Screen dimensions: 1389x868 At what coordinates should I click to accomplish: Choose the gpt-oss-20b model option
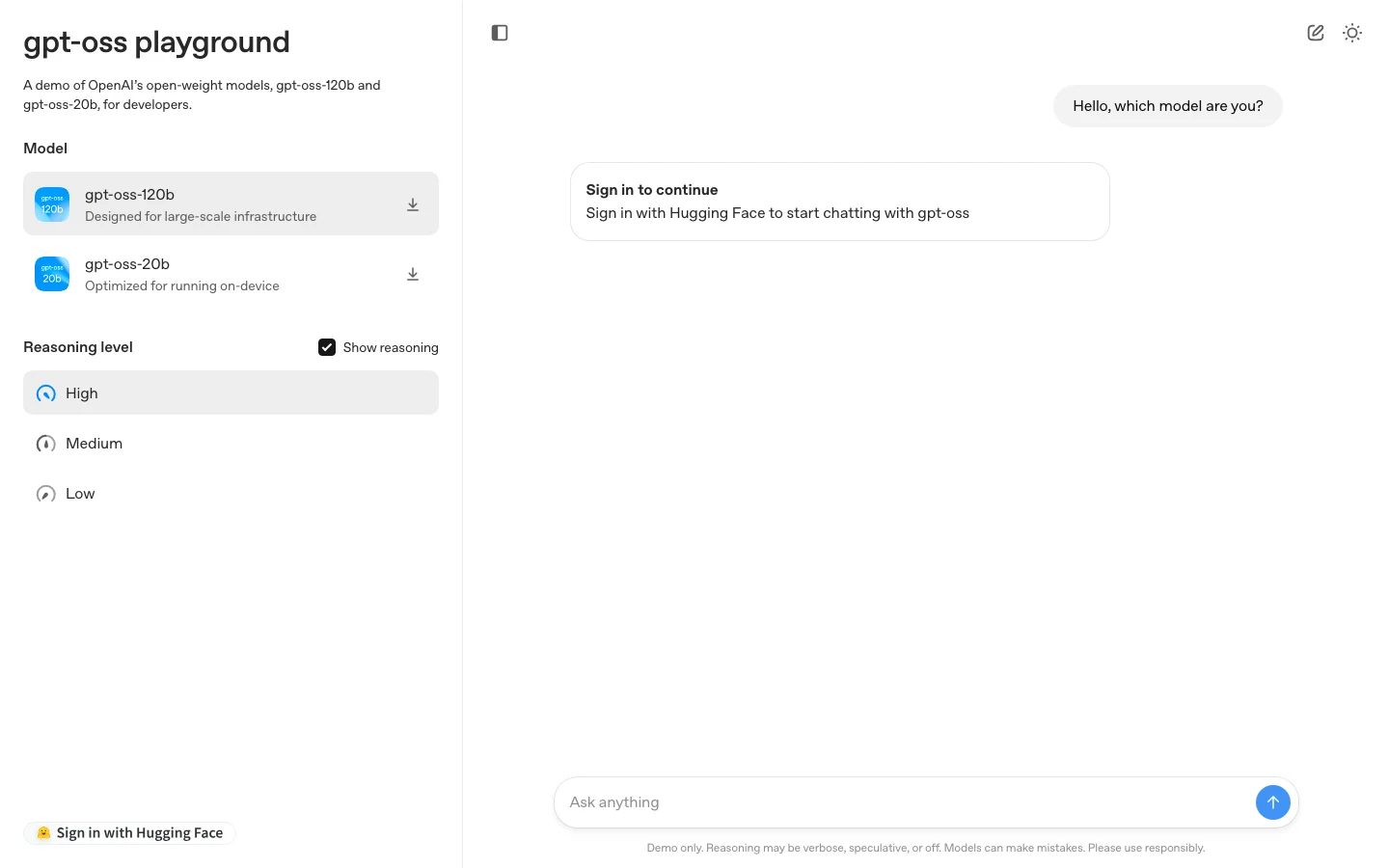point(231,274)
